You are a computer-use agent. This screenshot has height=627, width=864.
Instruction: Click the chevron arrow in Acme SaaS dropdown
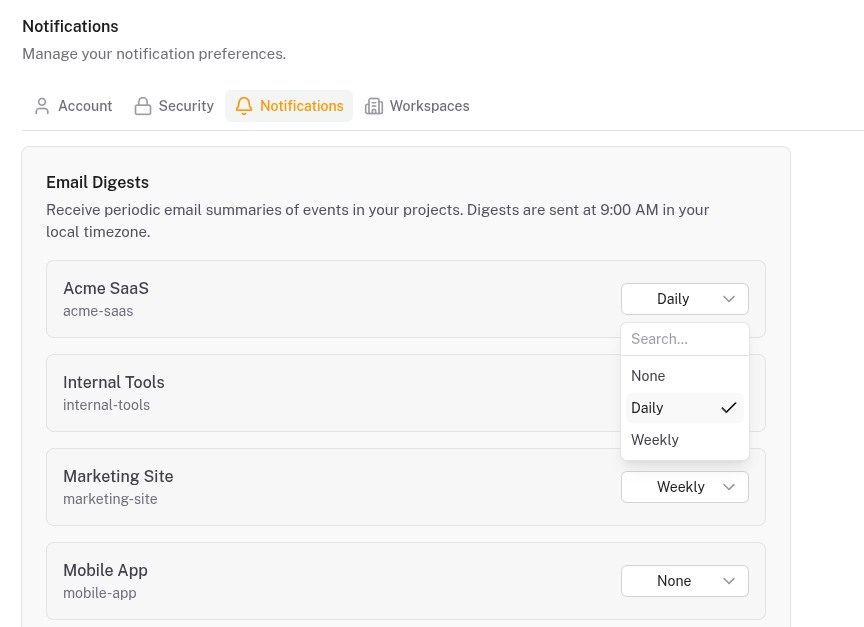point(729,299)
